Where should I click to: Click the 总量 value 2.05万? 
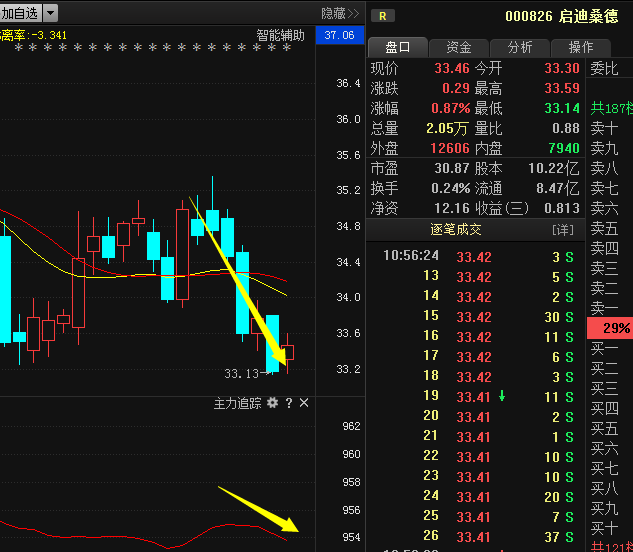point(447,128)
